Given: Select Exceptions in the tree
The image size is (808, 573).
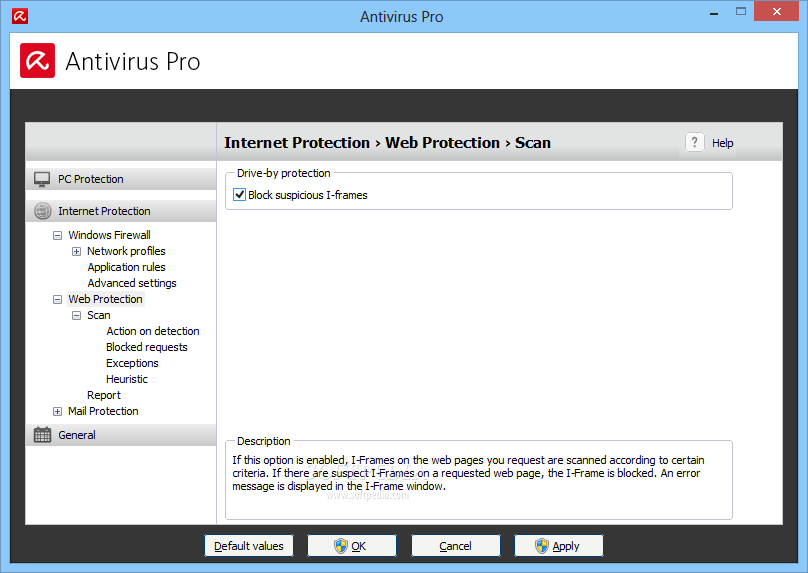Looking at the screenshot, I should point(132,363).
